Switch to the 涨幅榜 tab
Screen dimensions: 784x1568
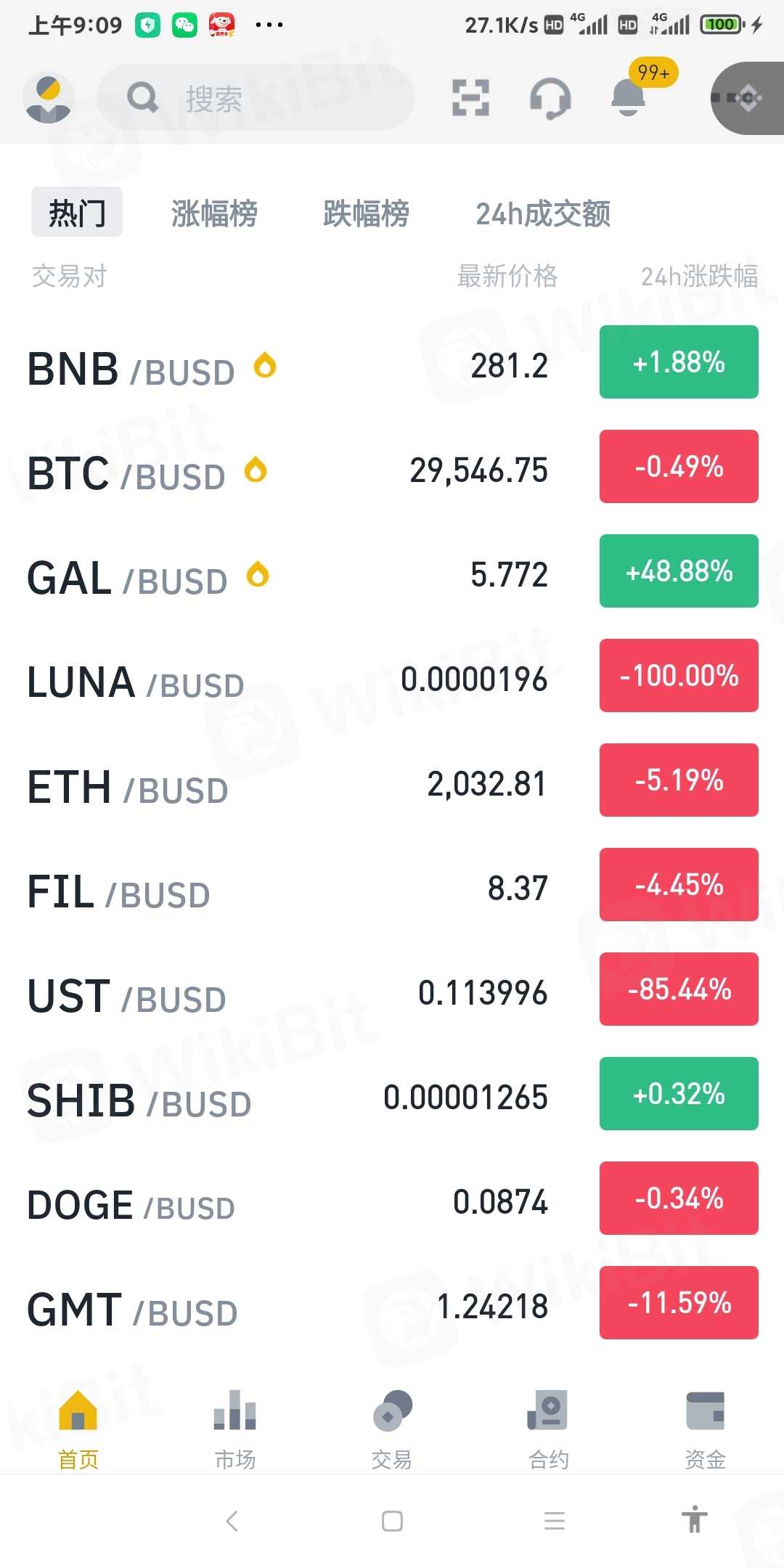214,213
